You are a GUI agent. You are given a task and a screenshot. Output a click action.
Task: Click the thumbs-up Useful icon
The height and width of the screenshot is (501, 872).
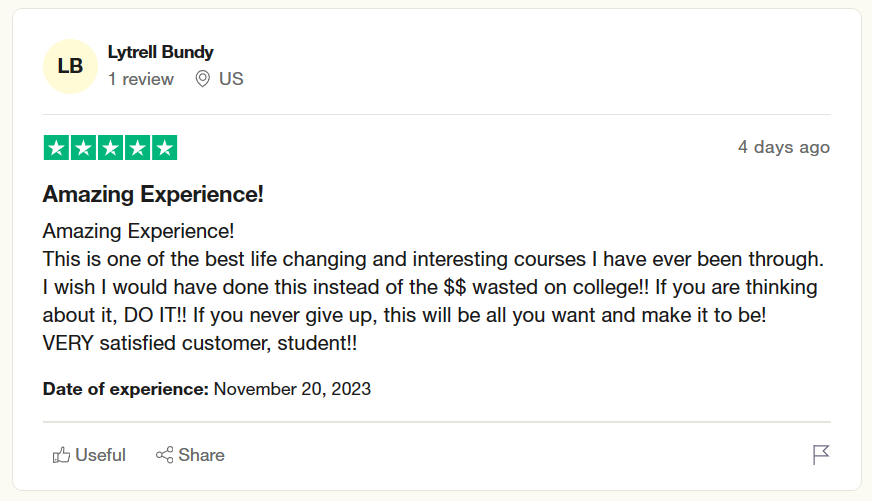(62, 455)
